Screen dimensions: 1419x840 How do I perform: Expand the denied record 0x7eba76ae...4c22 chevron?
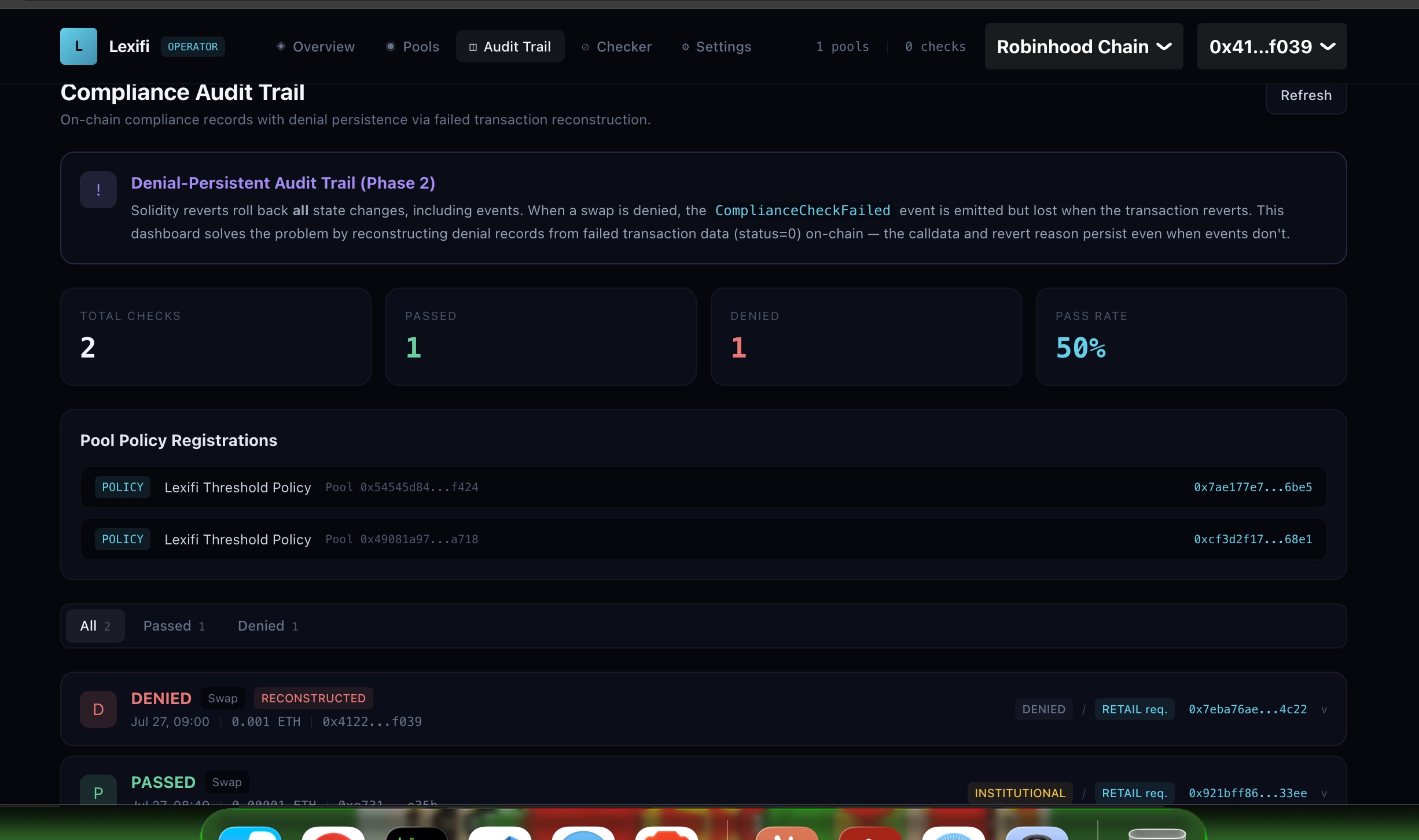tap(1324, 710)
